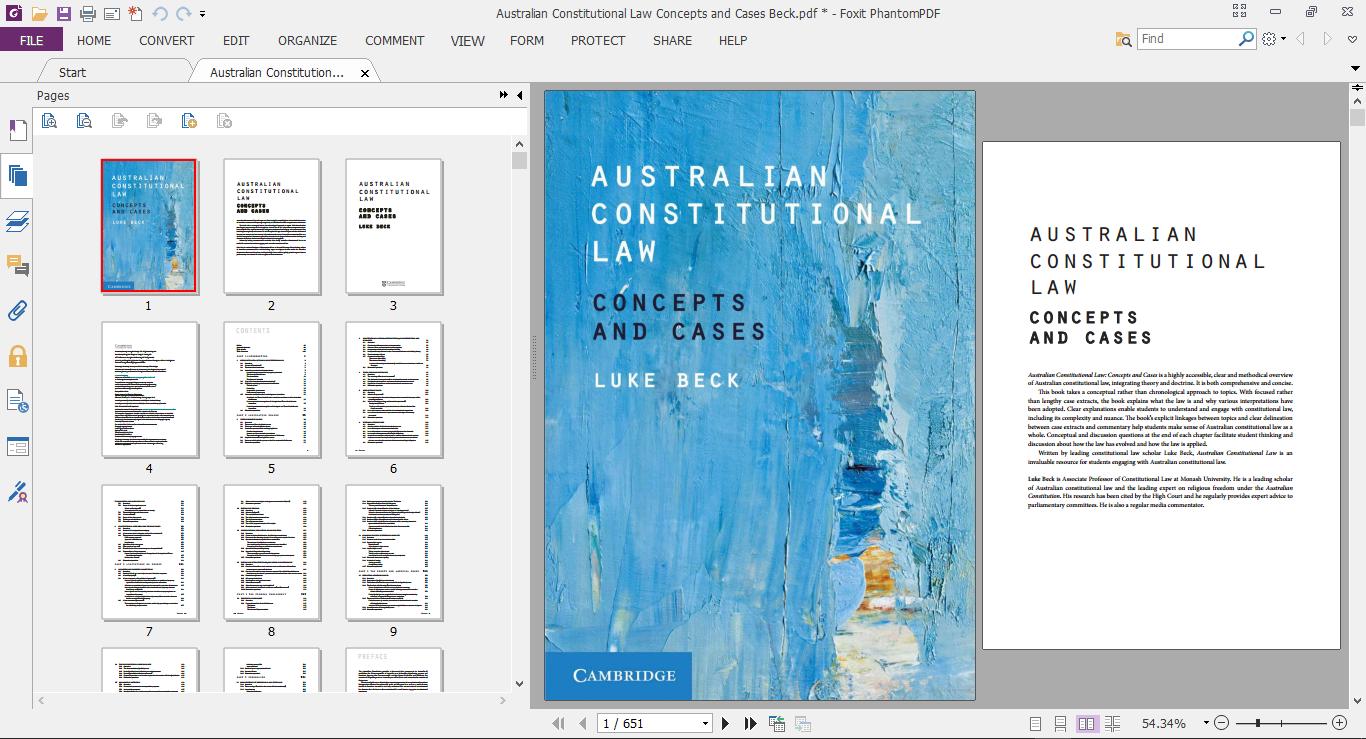Viewport: 1366px width, 739px height.
Task: Click the Pages panel vertical scrollbar down arrow
Action: [x=519, y=684]
